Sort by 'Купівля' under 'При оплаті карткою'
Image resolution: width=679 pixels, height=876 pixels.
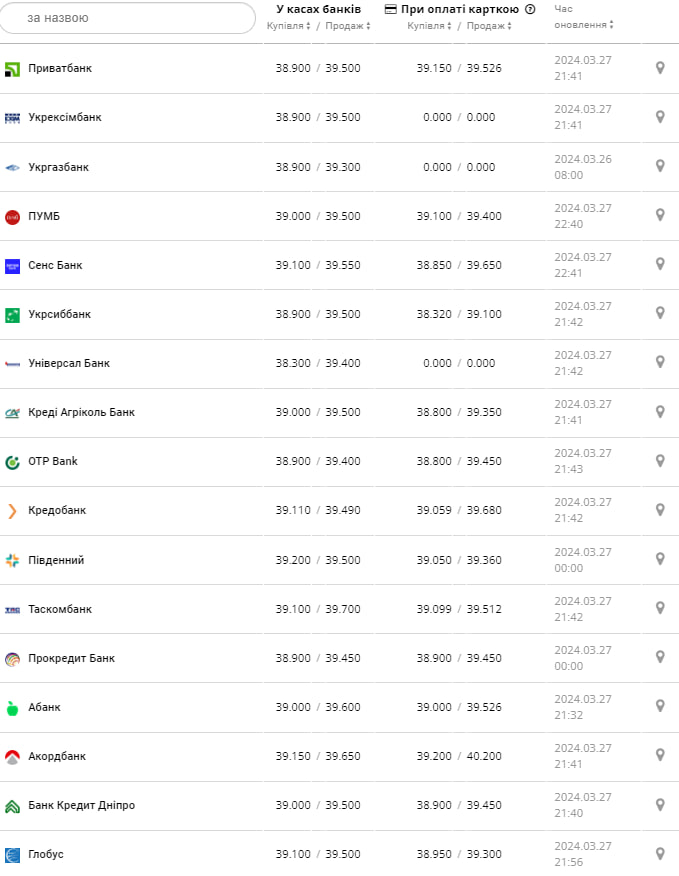point(430,26)
